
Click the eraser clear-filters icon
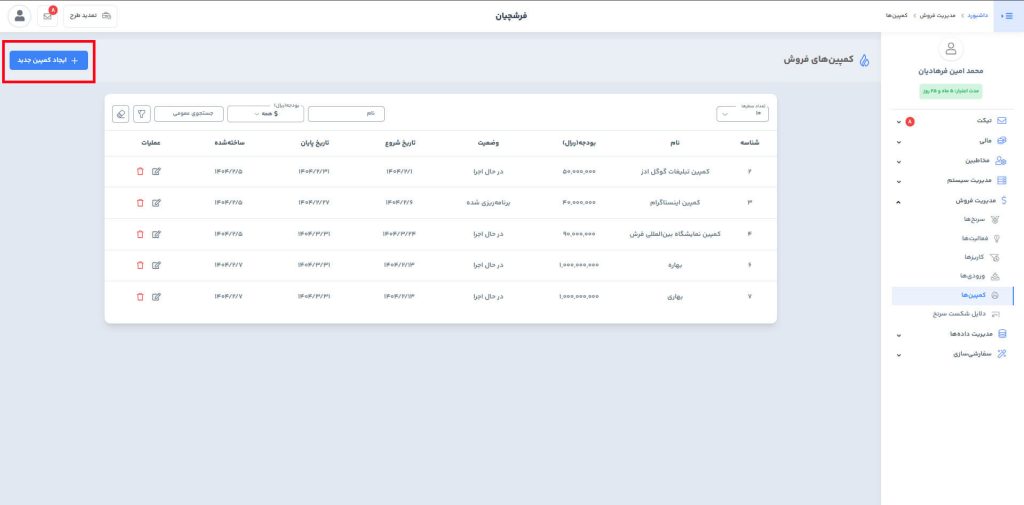(121, 114)
